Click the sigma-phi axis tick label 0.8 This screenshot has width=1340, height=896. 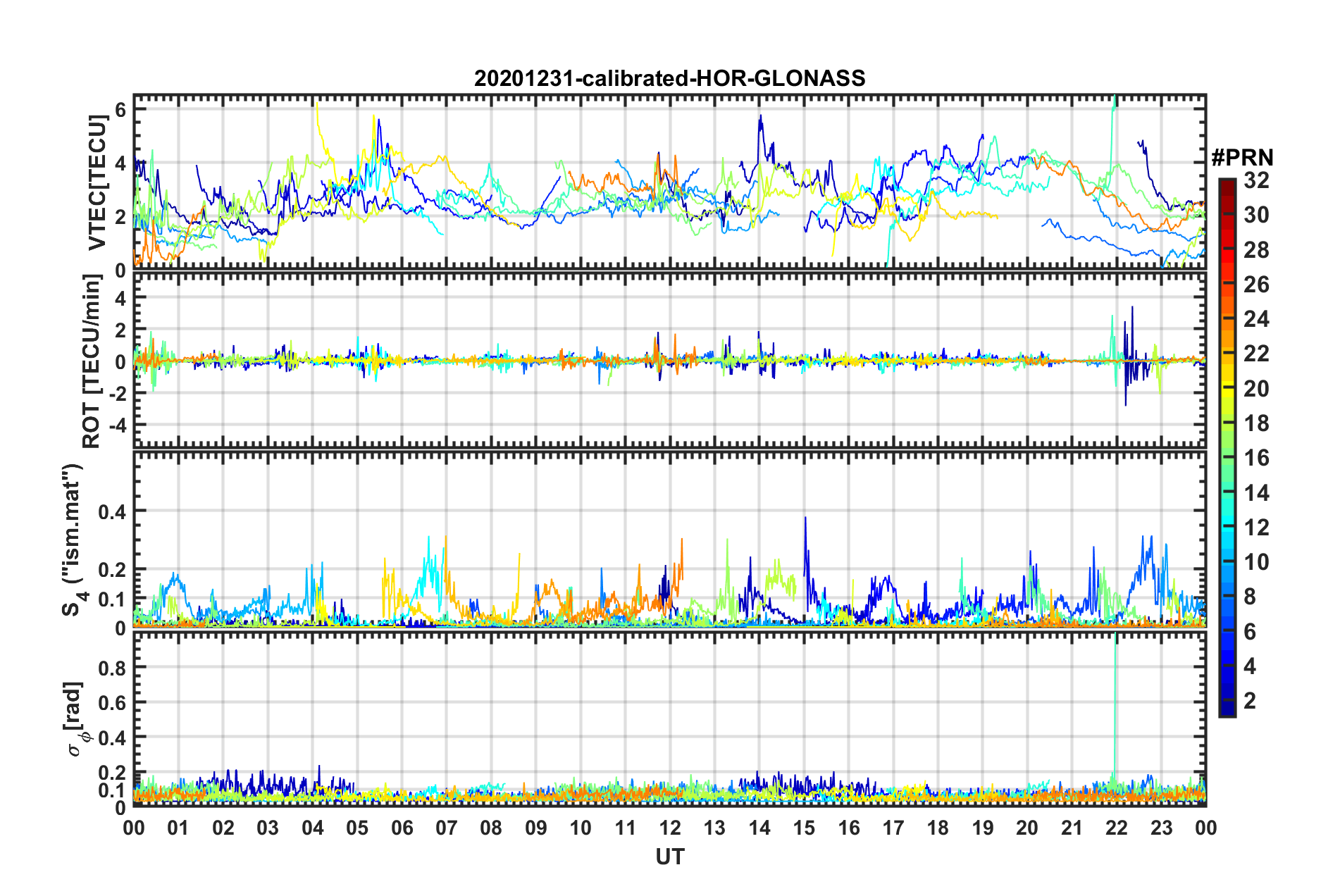pyautogui.click(x=113, y=667)
